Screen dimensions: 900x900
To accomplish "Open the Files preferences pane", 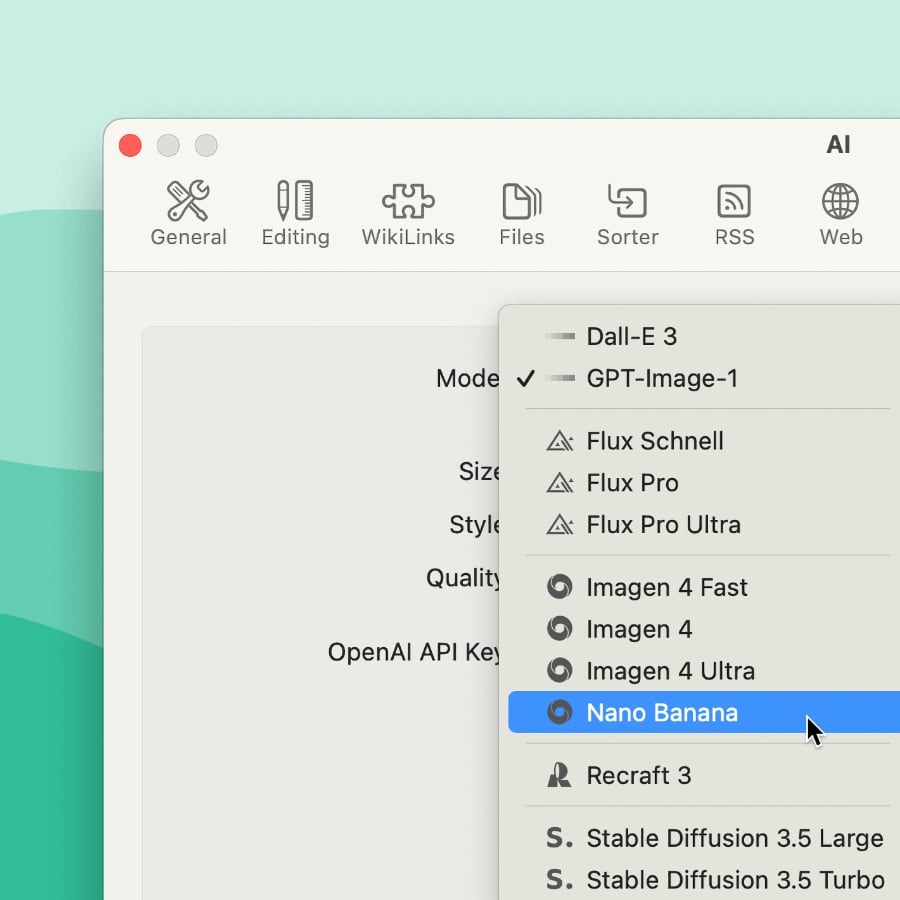I will pos(521,214).
